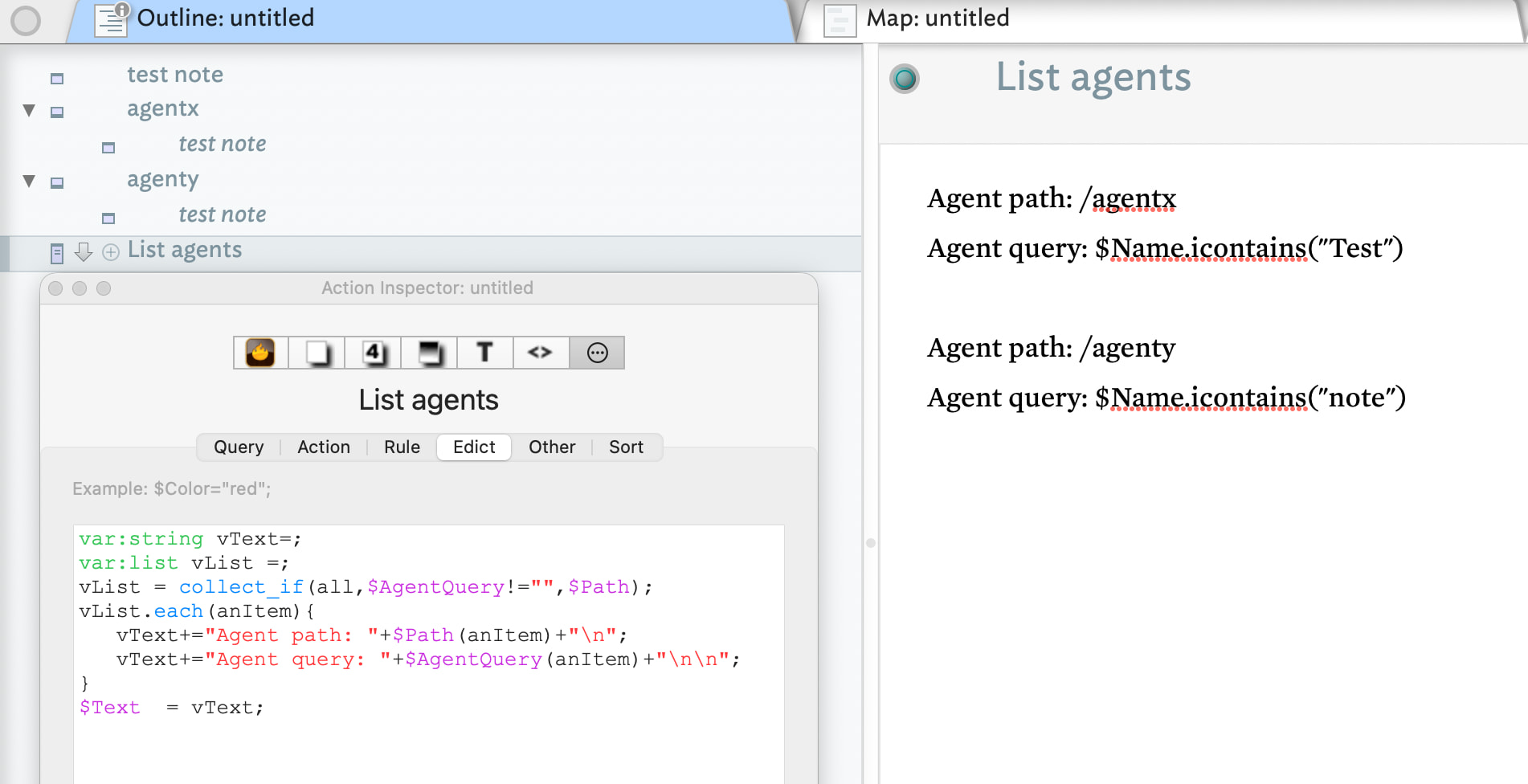Click the plus circle beside List agents

click(x=111, y=252)
